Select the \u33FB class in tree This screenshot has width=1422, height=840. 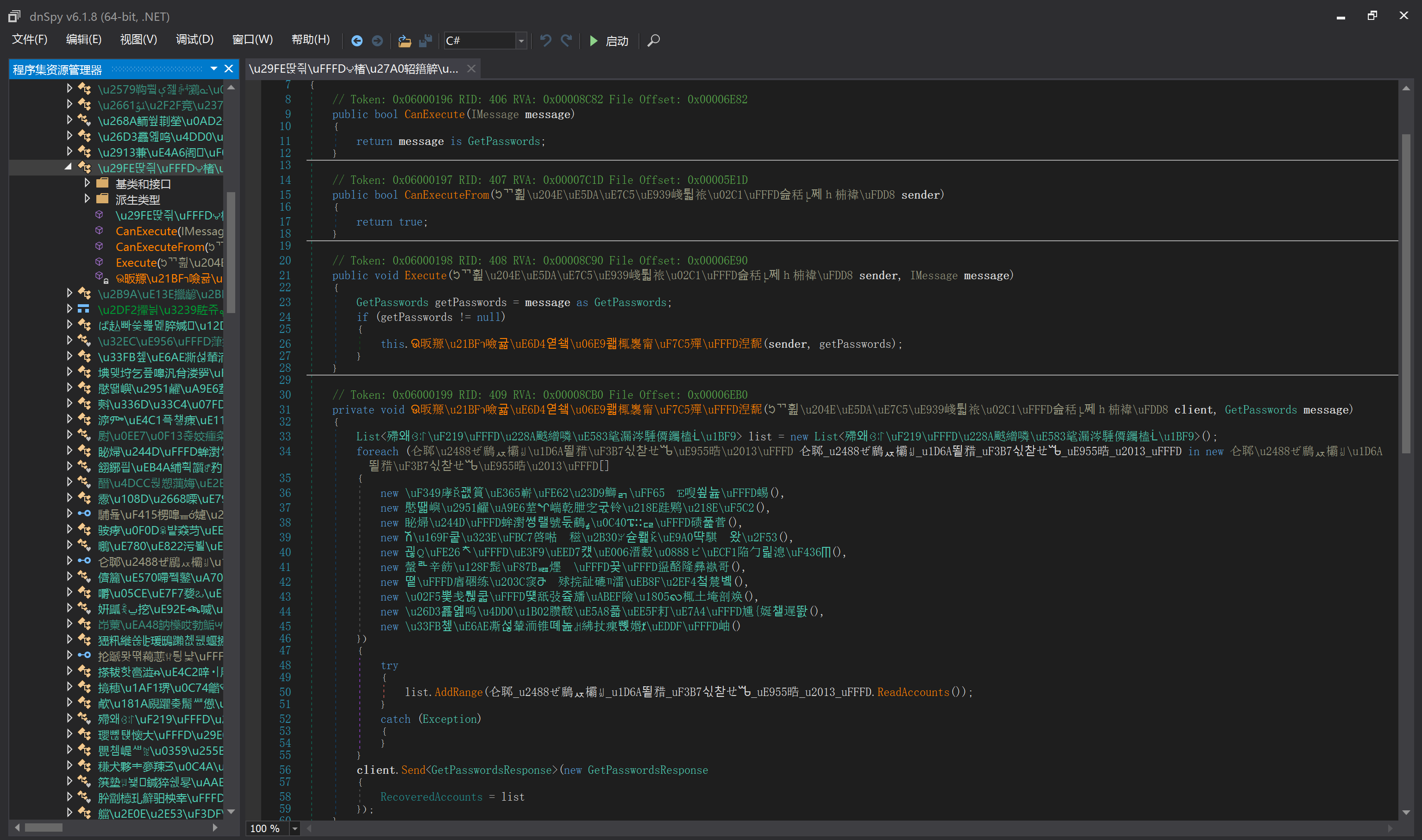(161, 357)
